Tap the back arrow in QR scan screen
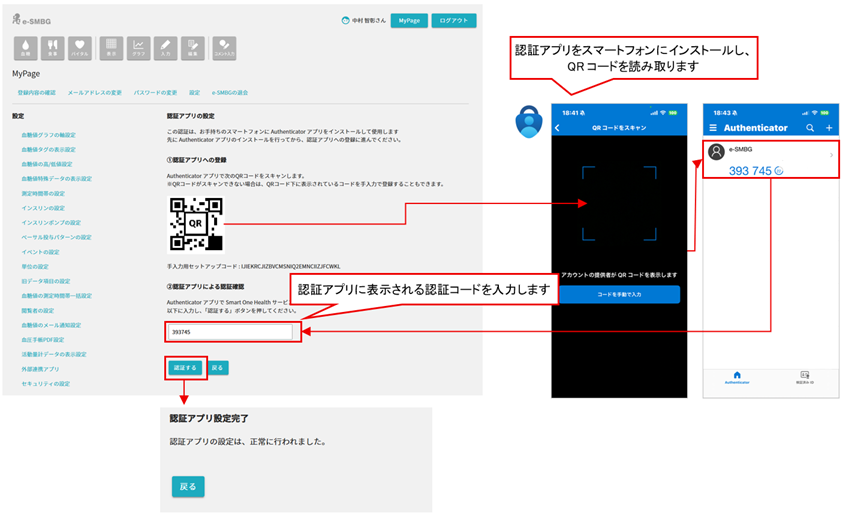The image size is (843, 519). [x=558, y=128]
